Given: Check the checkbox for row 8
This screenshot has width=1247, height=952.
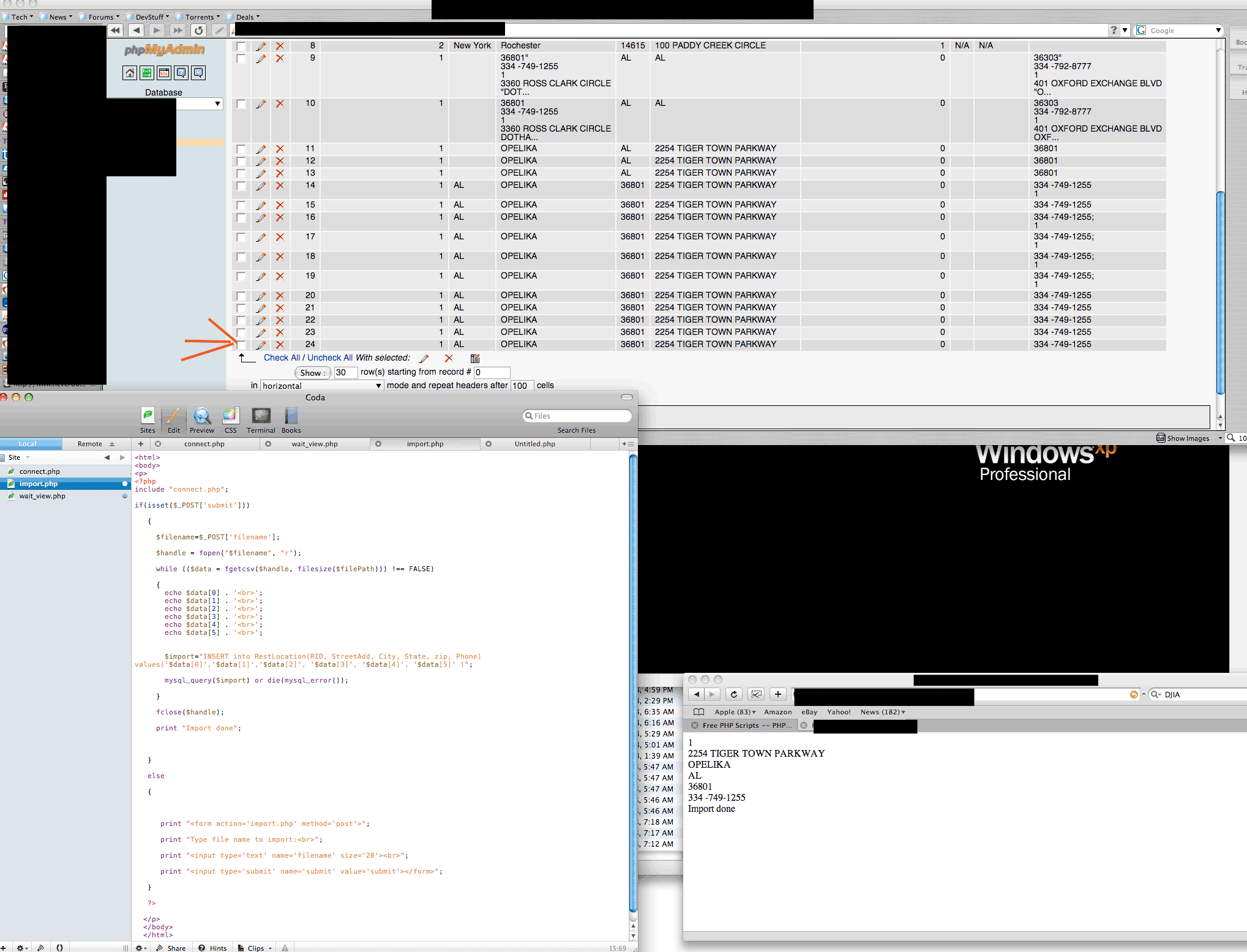Looking at the screenshot, I should [241, 46].
